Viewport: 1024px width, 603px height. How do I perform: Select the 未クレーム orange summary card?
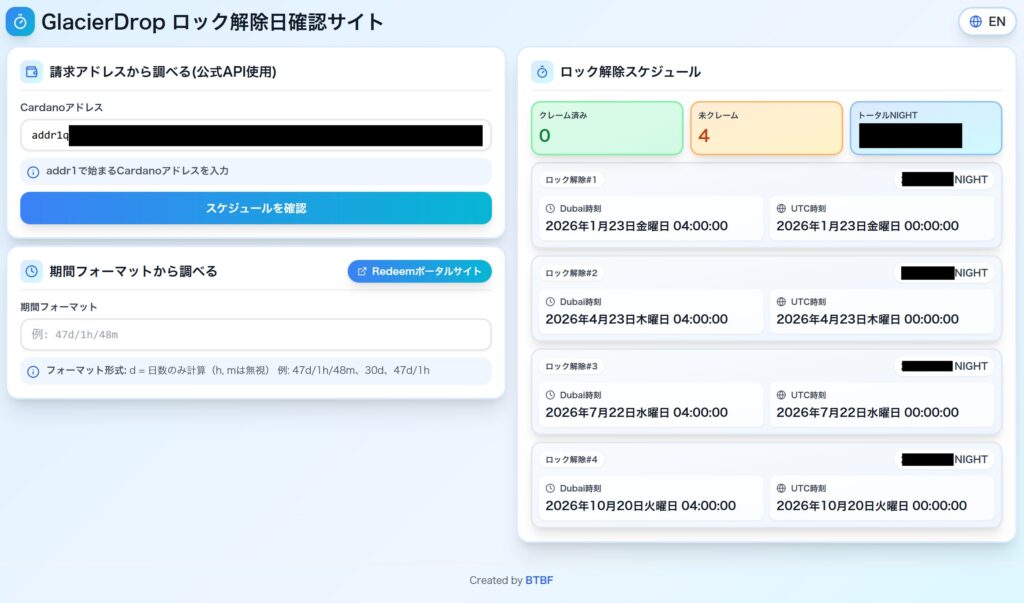coord(766,128)
